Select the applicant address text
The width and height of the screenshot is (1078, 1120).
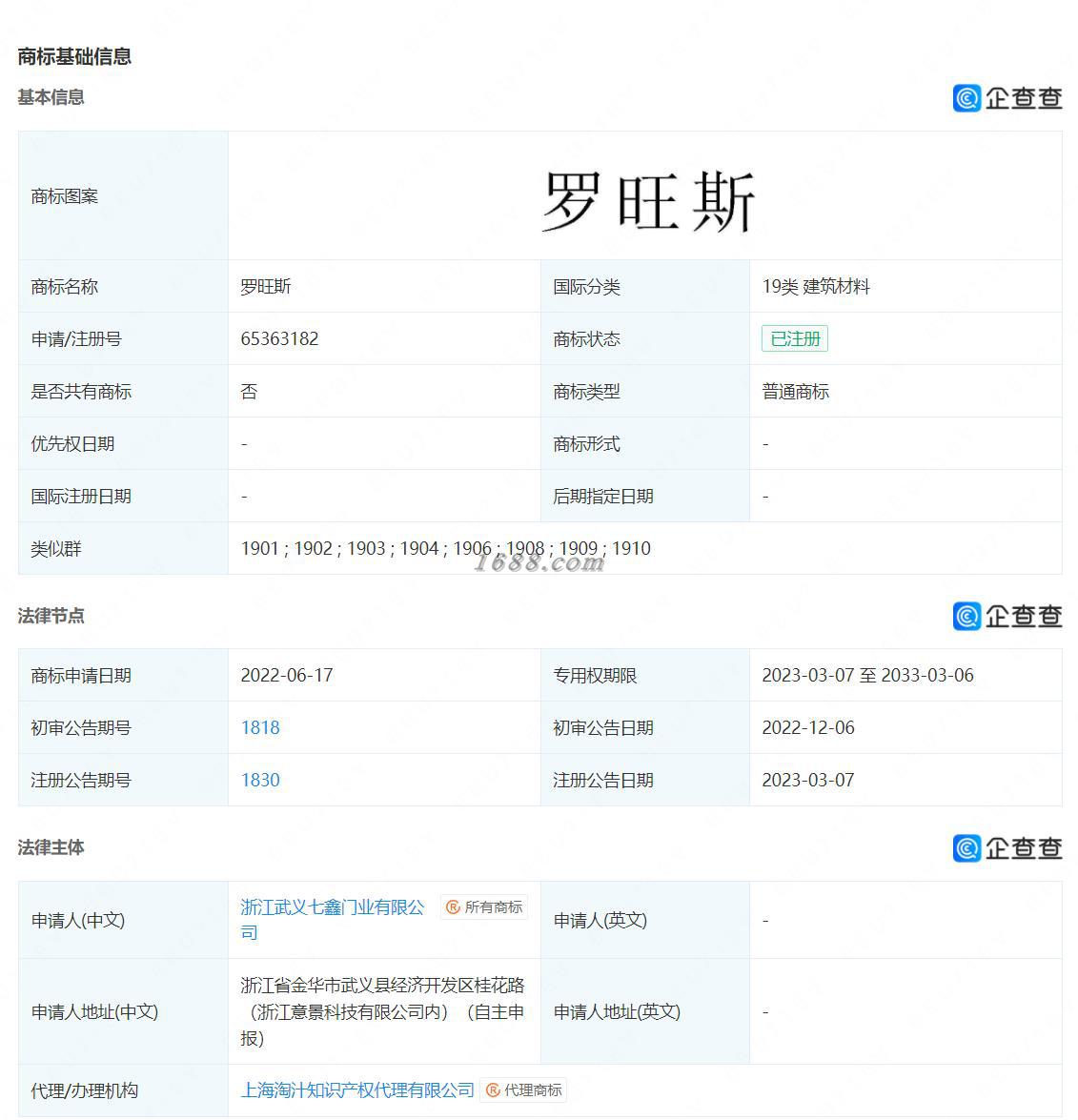tap(382, 1011)
